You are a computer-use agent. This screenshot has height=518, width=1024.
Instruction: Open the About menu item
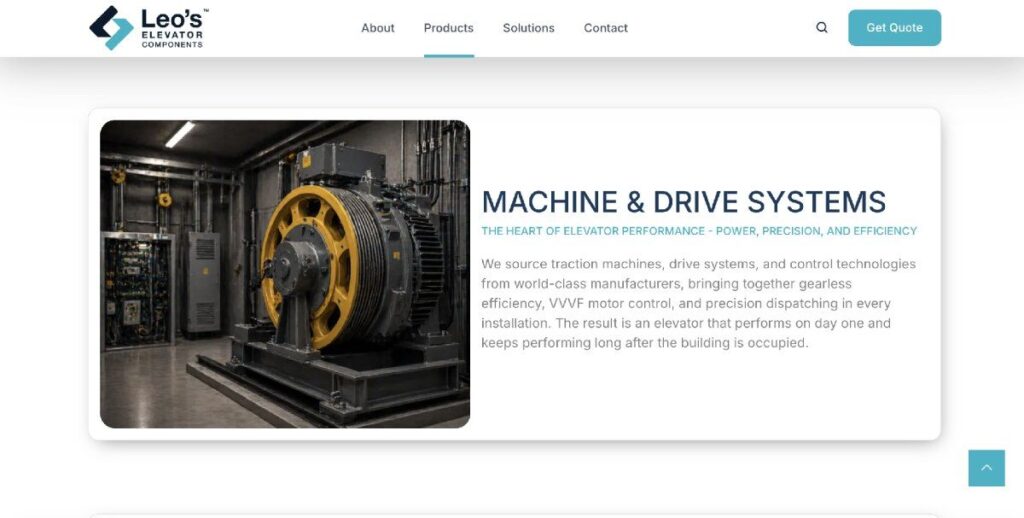click(x=377, y=28)
